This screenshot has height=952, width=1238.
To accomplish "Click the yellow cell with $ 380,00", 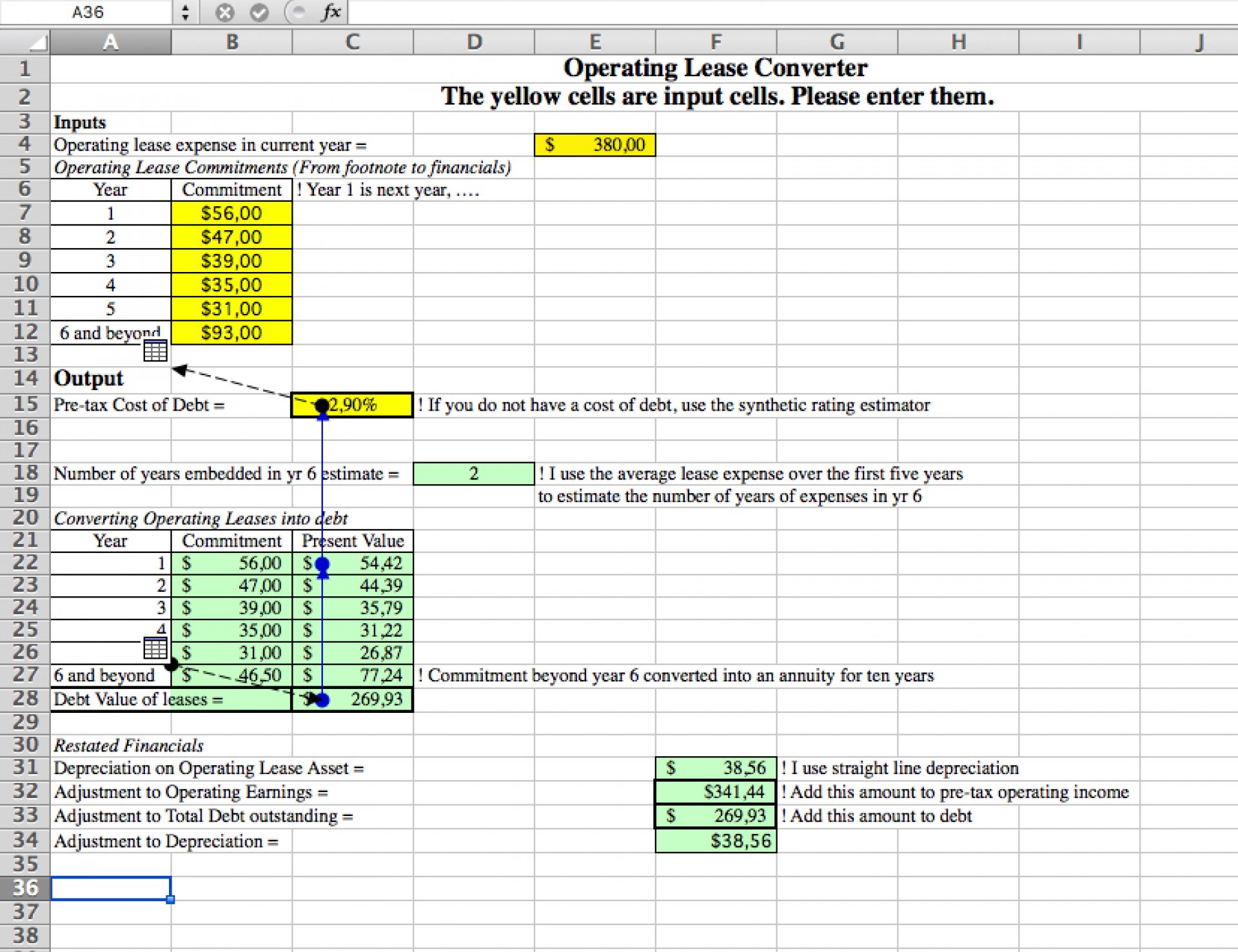I will click(x=595, y=144).
